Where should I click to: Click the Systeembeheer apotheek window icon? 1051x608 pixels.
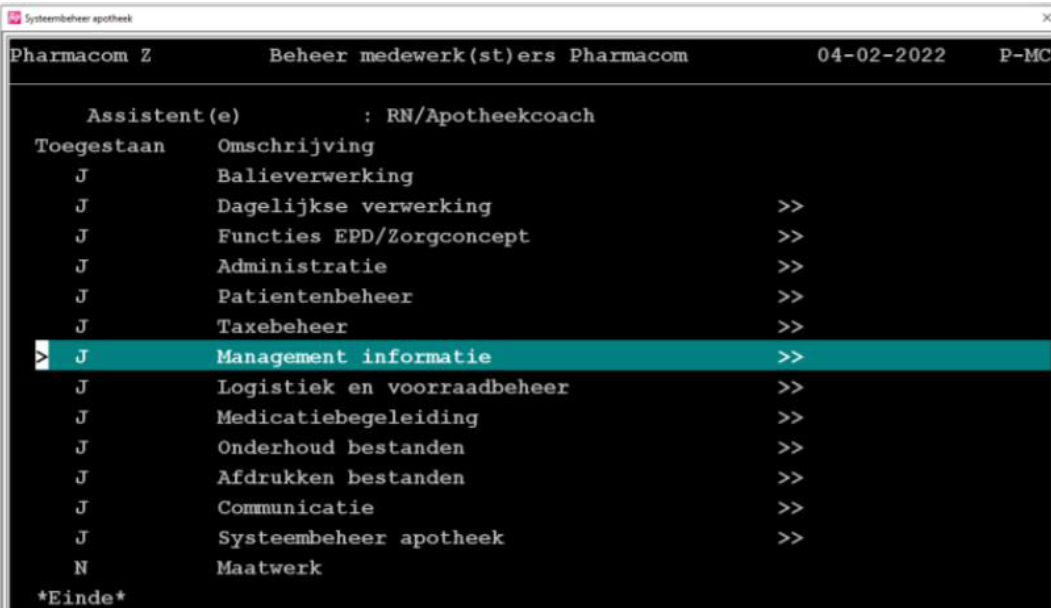[14, 18]
